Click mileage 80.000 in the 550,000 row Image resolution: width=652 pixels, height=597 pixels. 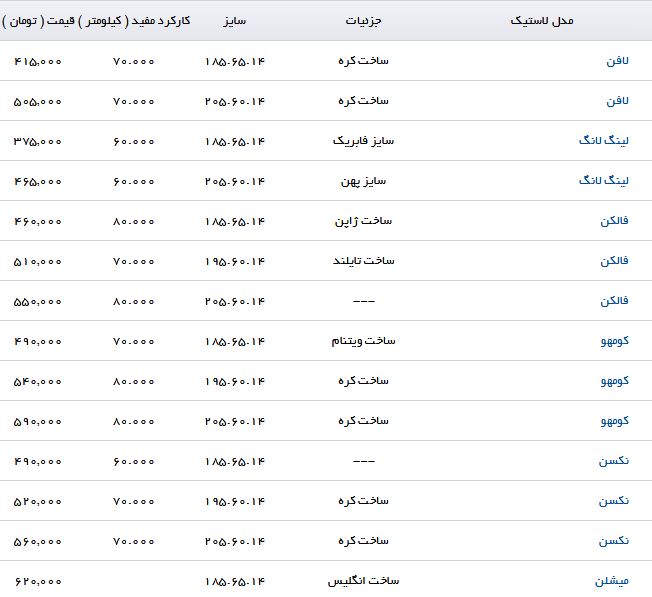pyautogui.click(x=133, y=301)
